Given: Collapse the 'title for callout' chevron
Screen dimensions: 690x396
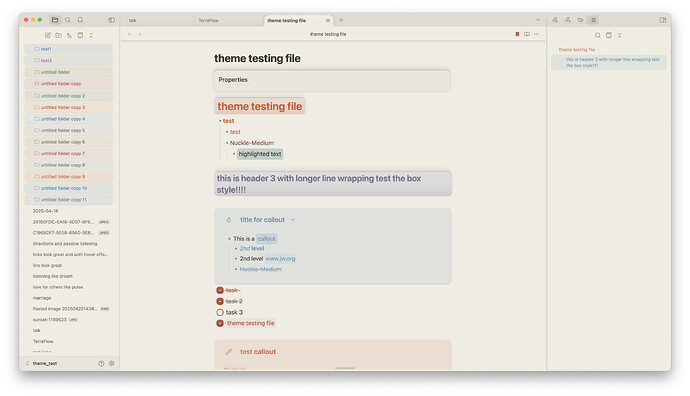Looking at the screenshot, I should click(293, 220).
